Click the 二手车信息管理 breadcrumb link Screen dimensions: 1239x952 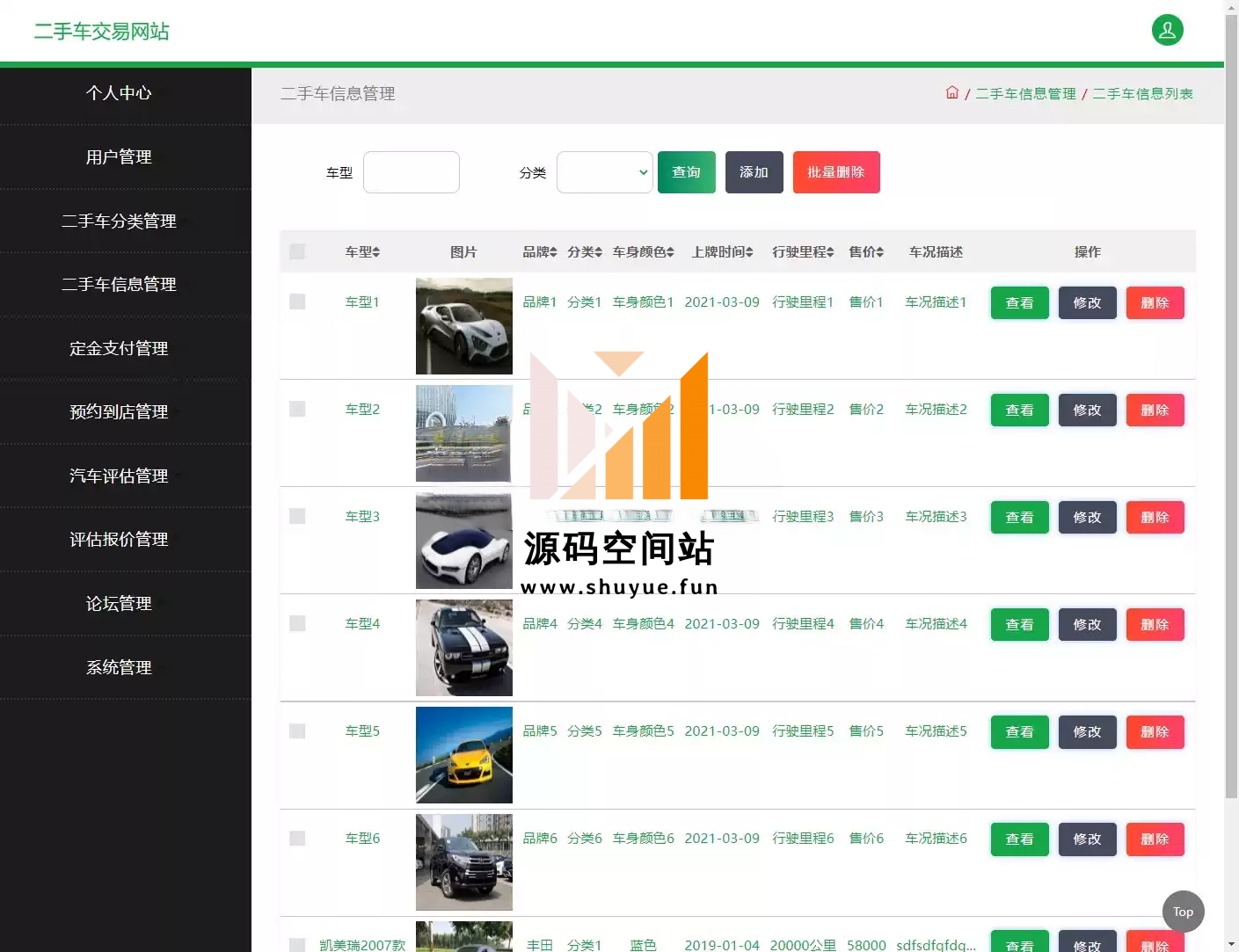(x=1025, y=93)
